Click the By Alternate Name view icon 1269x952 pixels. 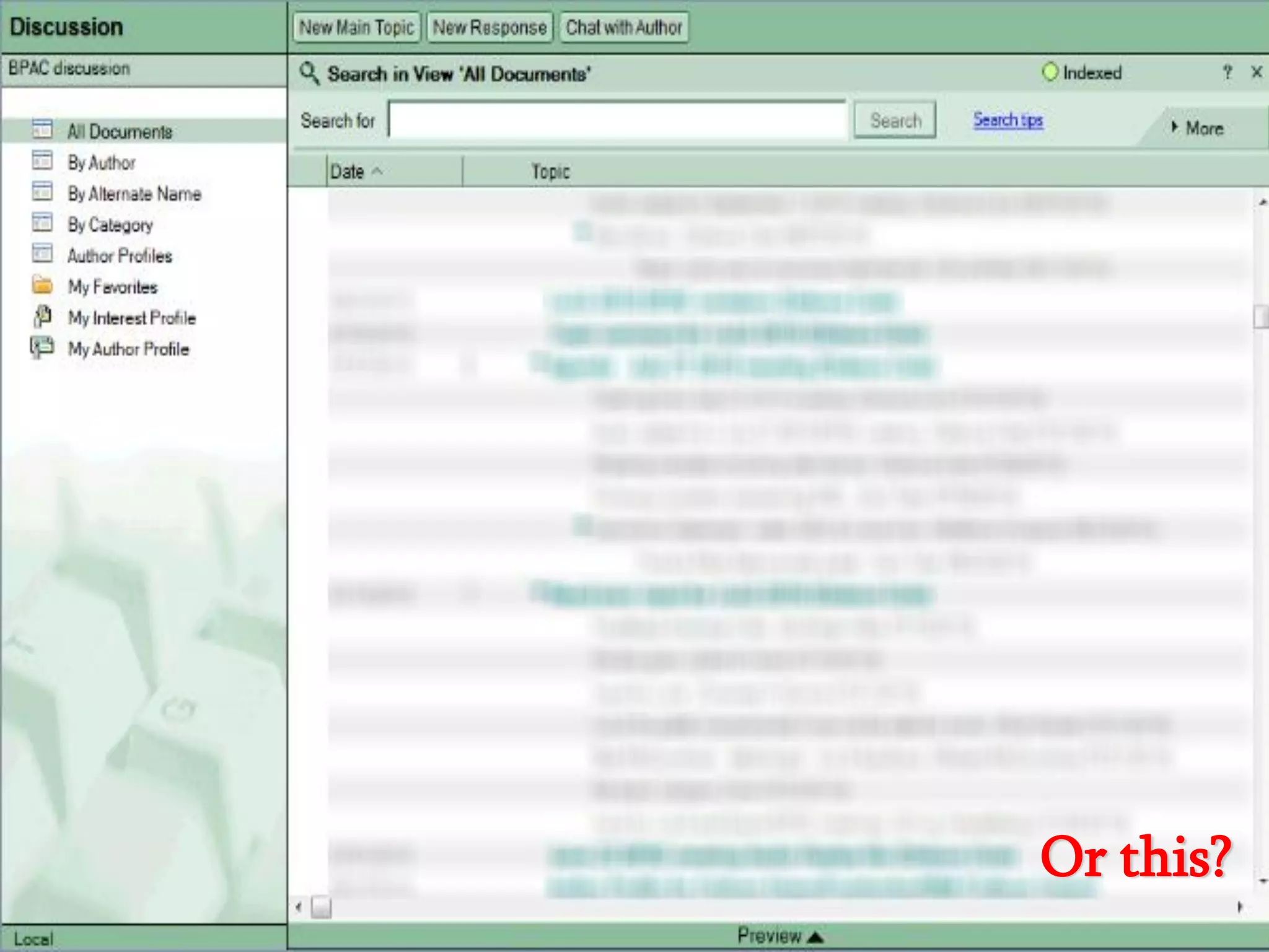[x=42, y=191]
